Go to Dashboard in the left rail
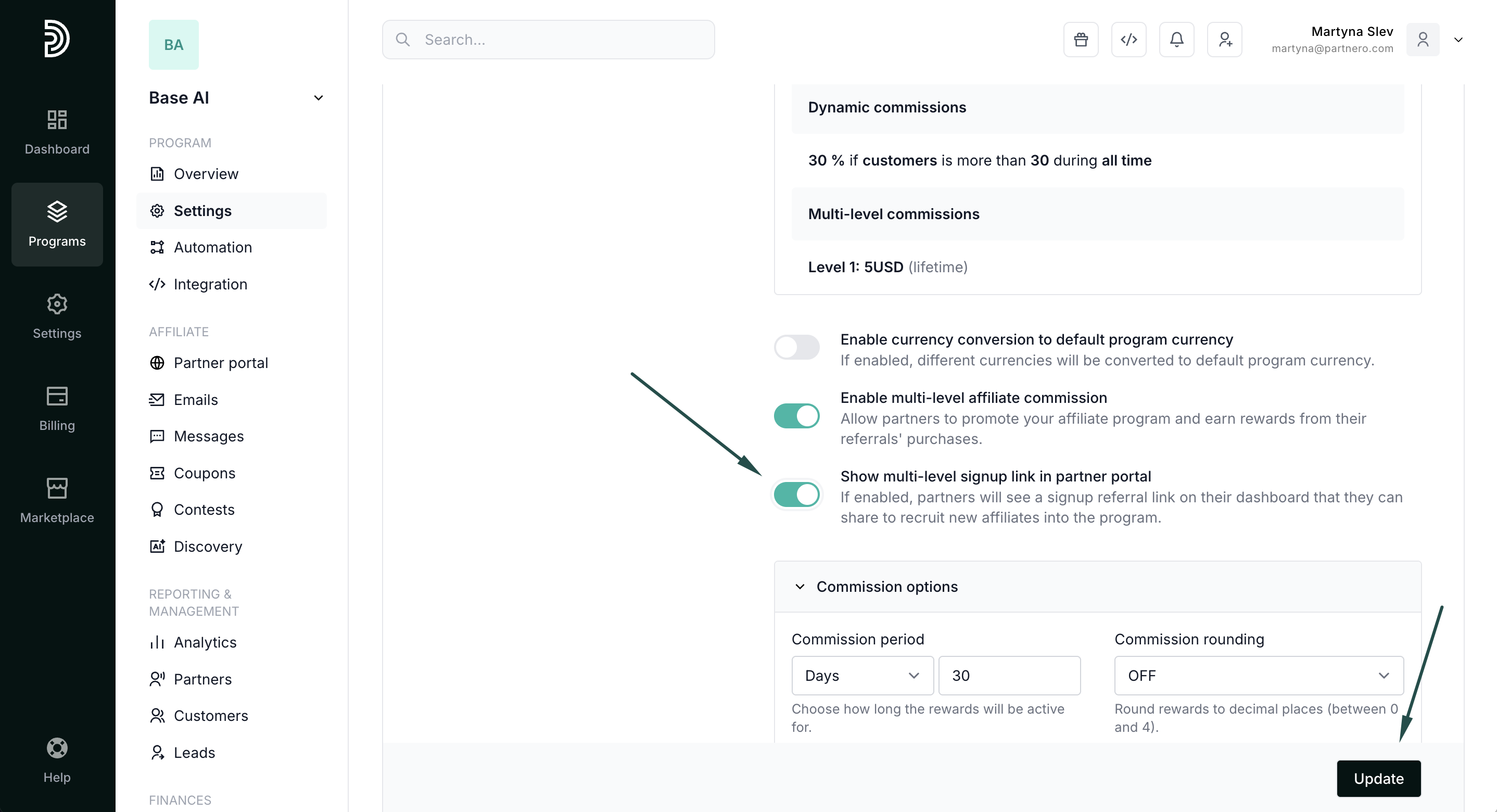The width and height of the screenshot is (1497, 812). click(57, 132)
